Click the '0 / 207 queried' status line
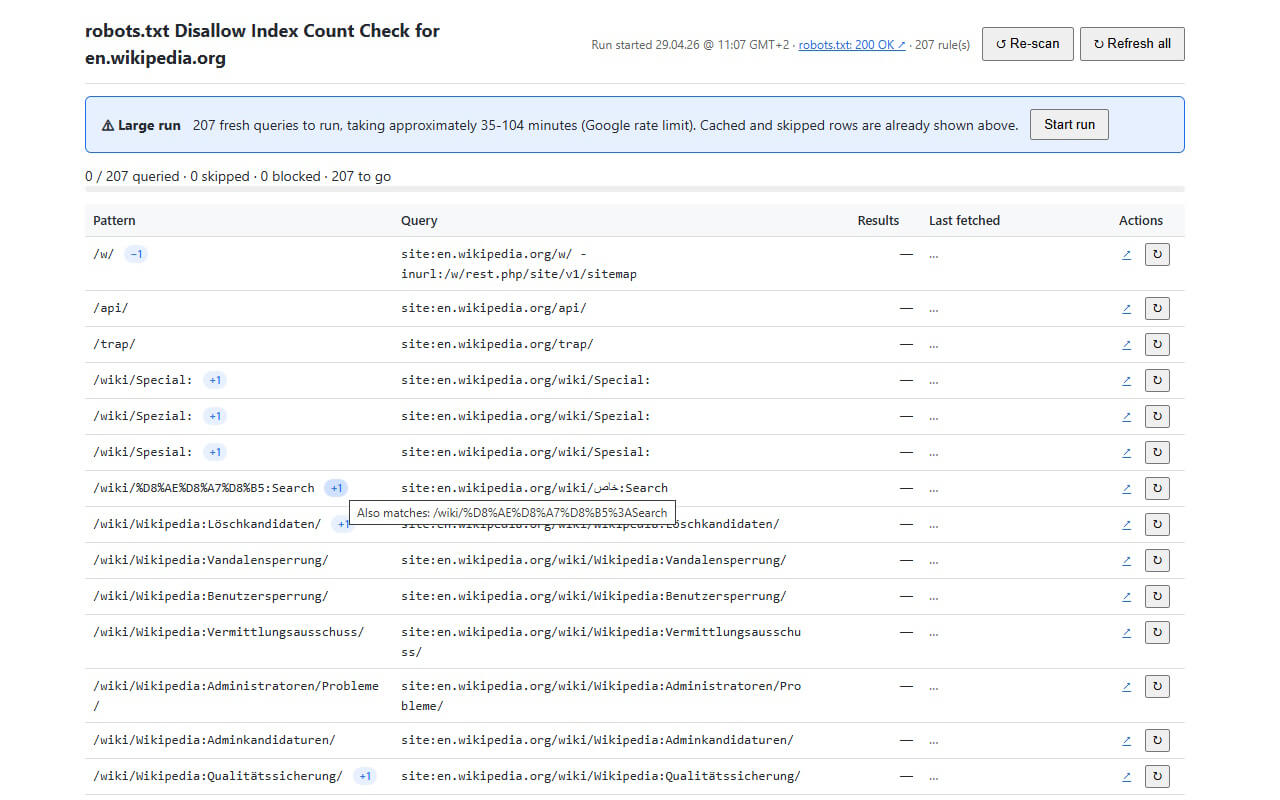 tap(238, 176)
